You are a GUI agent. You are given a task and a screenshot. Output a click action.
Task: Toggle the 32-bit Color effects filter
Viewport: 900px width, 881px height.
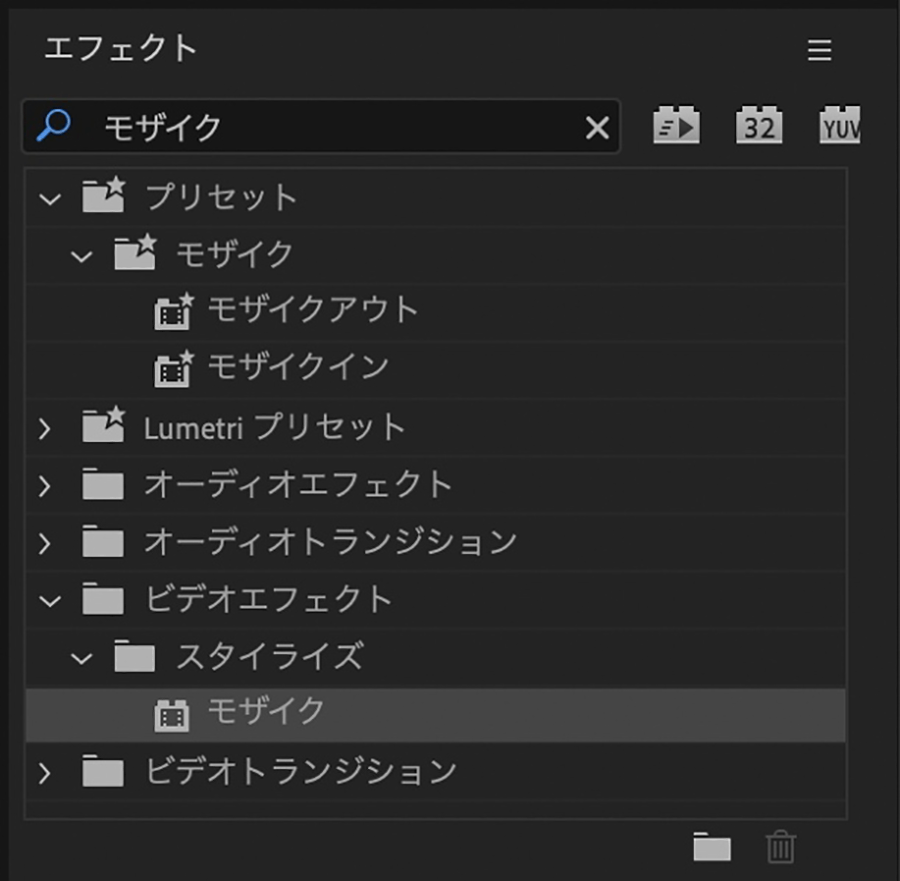(x=758, y=126)
